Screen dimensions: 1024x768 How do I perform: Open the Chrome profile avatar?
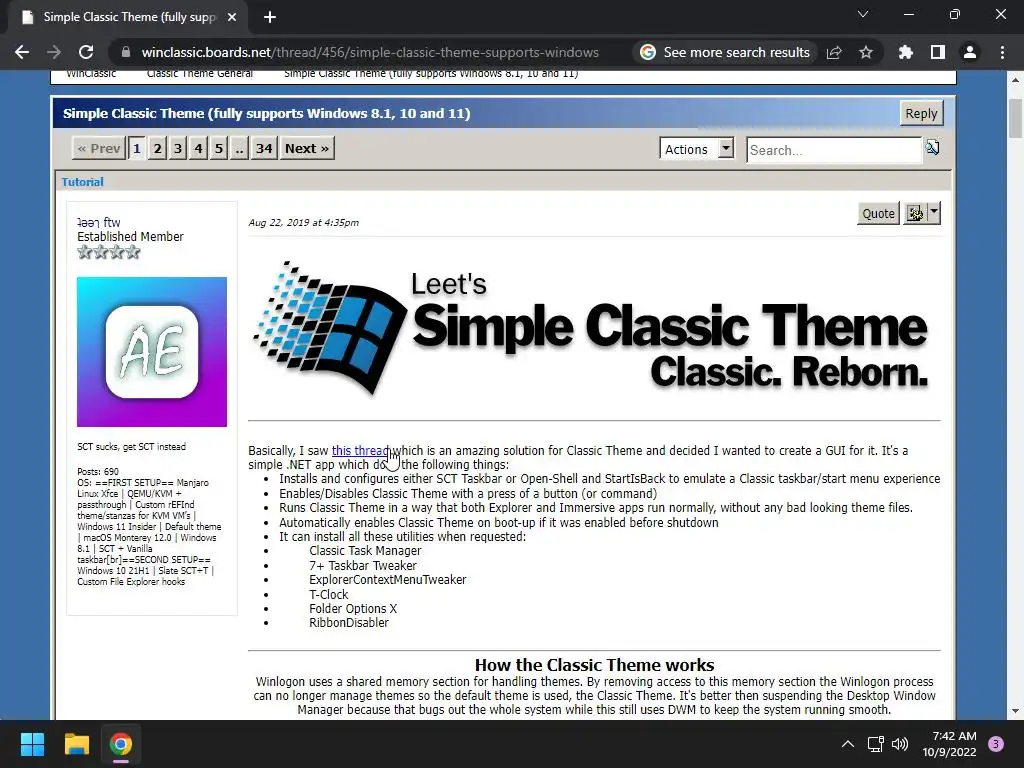970,52
